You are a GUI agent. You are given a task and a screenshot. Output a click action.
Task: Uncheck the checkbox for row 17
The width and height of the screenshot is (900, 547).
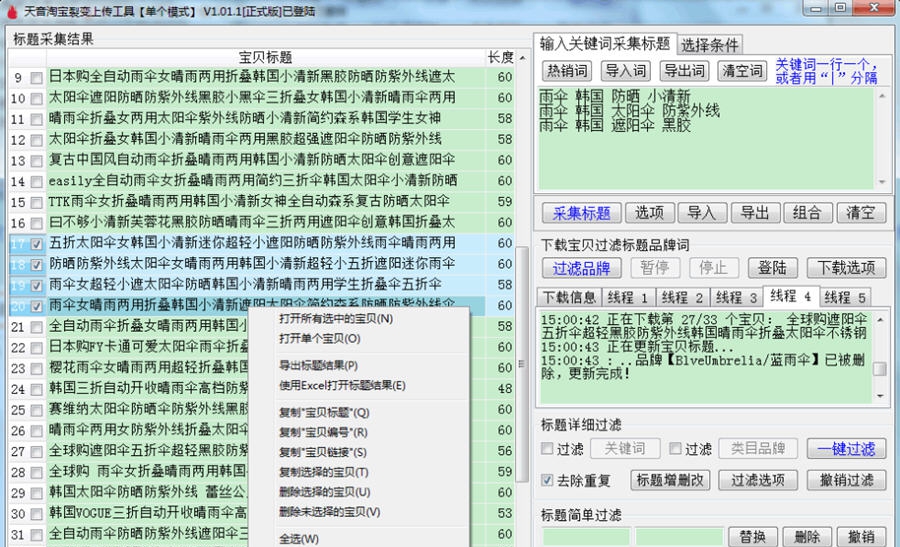click(x=37, y=244)
